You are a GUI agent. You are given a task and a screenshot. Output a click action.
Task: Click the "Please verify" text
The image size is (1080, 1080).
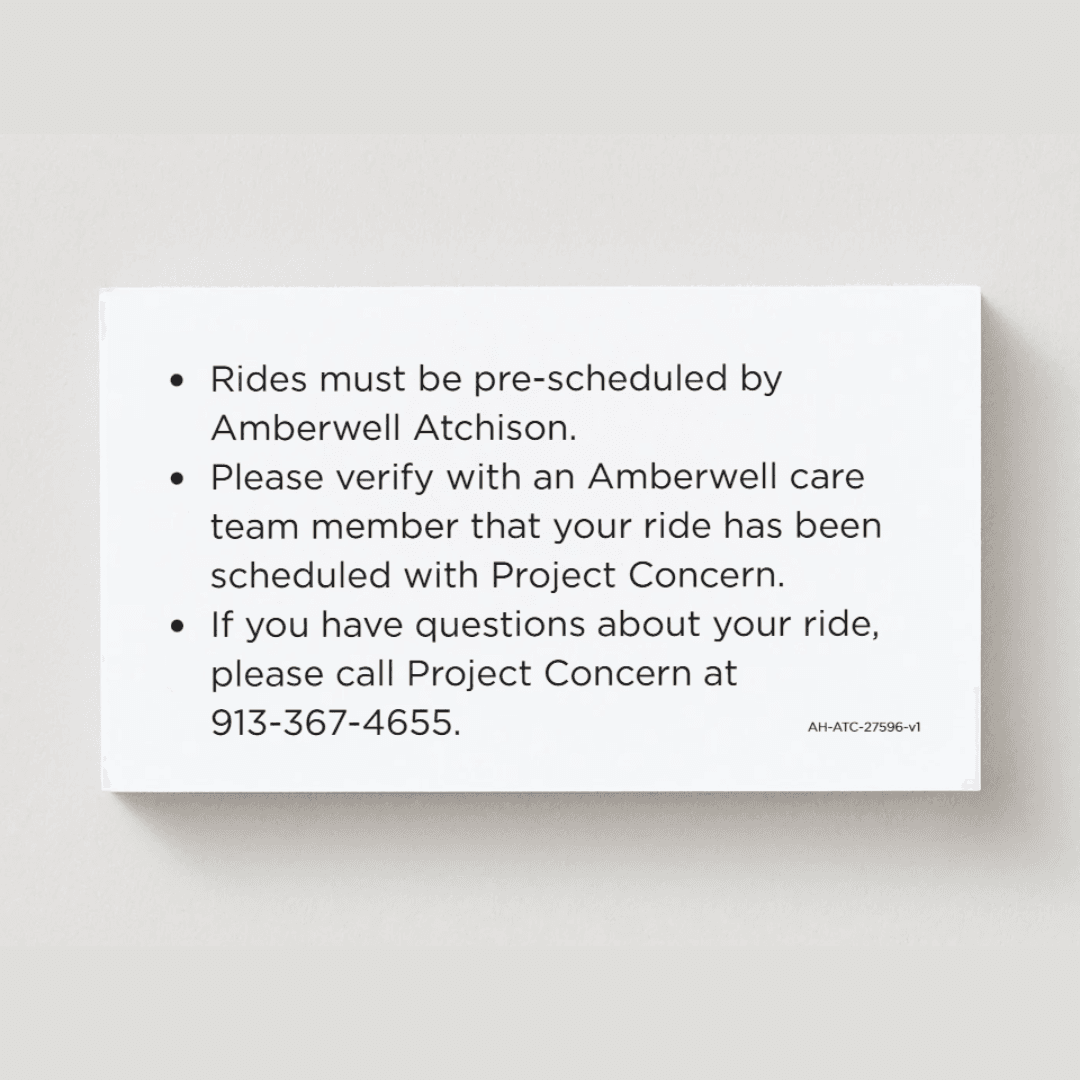pyautogui.click(x=322, y=478)
